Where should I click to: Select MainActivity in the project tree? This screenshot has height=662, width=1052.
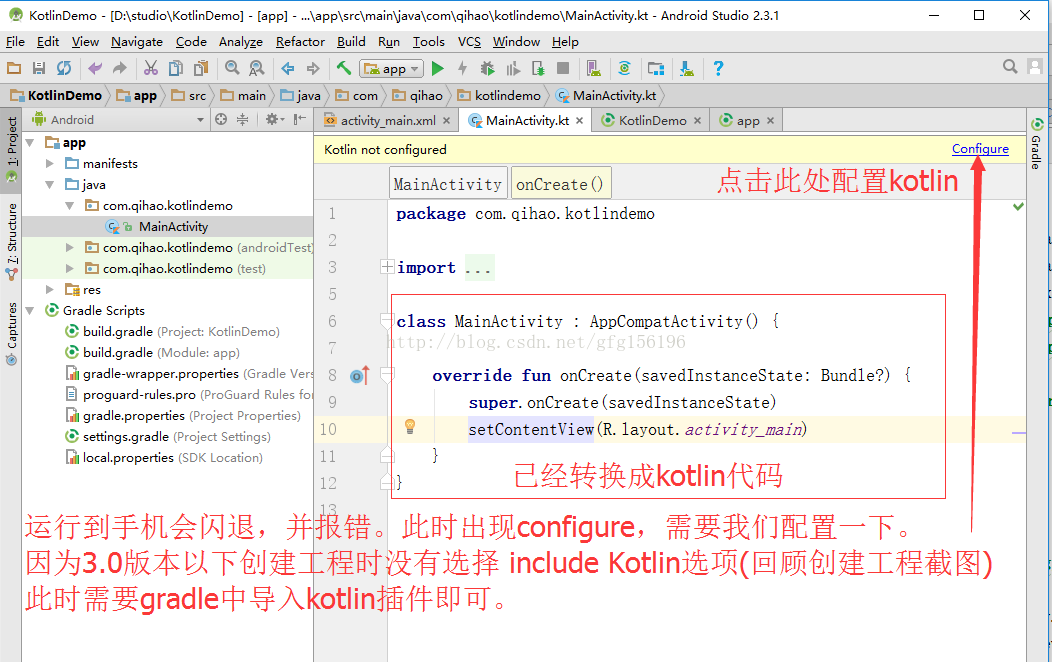tap(173, 227)
